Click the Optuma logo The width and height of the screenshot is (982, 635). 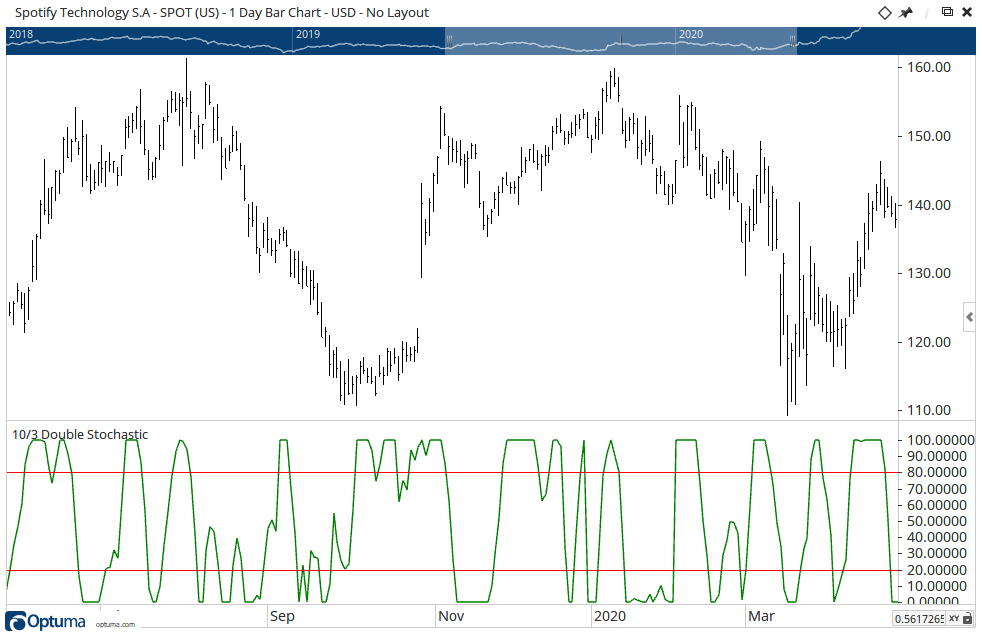pyautogui.click(x=45, y=621)
